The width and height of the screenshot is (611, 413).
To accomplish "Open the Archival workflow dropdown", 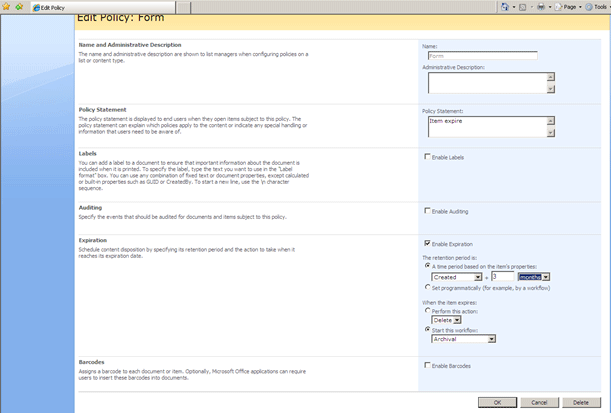I will [x=463, y=339].
